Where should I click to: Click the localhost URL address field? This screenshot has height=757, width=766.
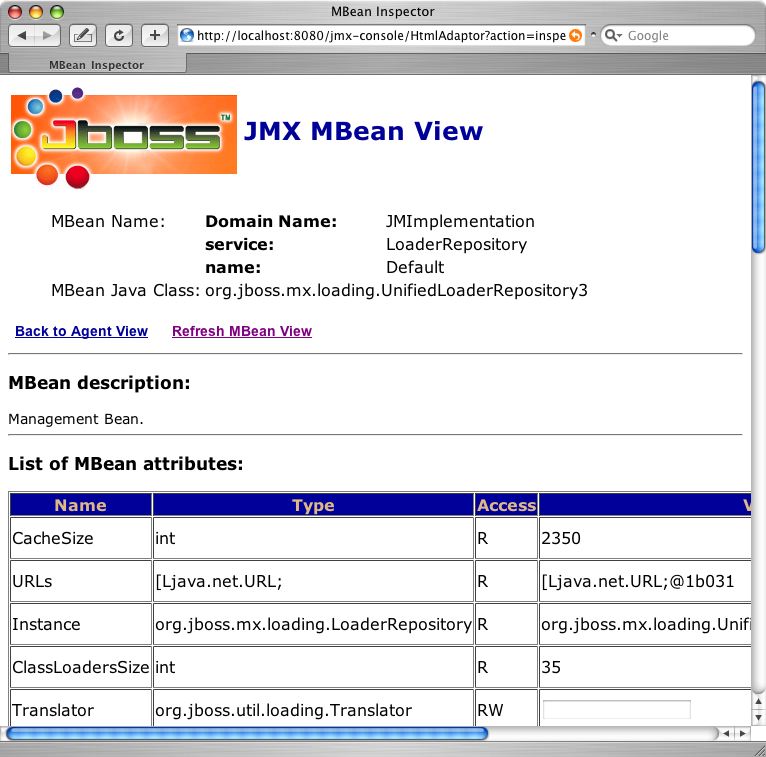(x=381, y=35)
